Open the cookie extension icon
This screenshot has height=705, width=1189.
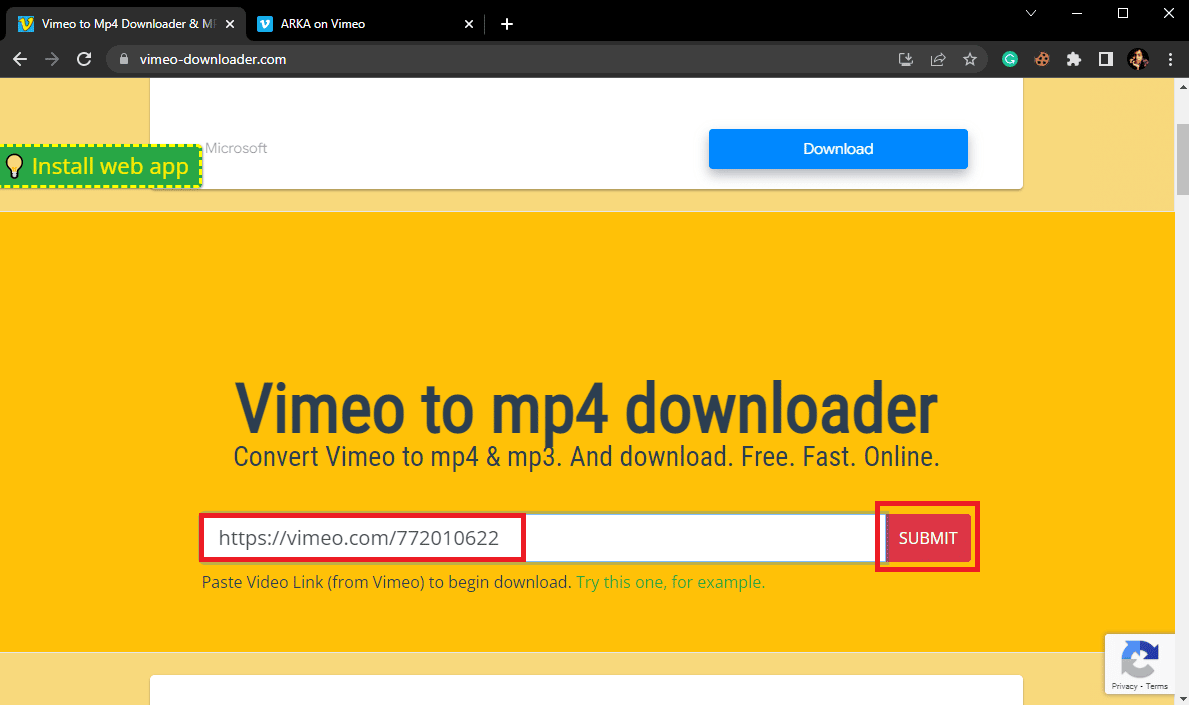point(1042,59)
